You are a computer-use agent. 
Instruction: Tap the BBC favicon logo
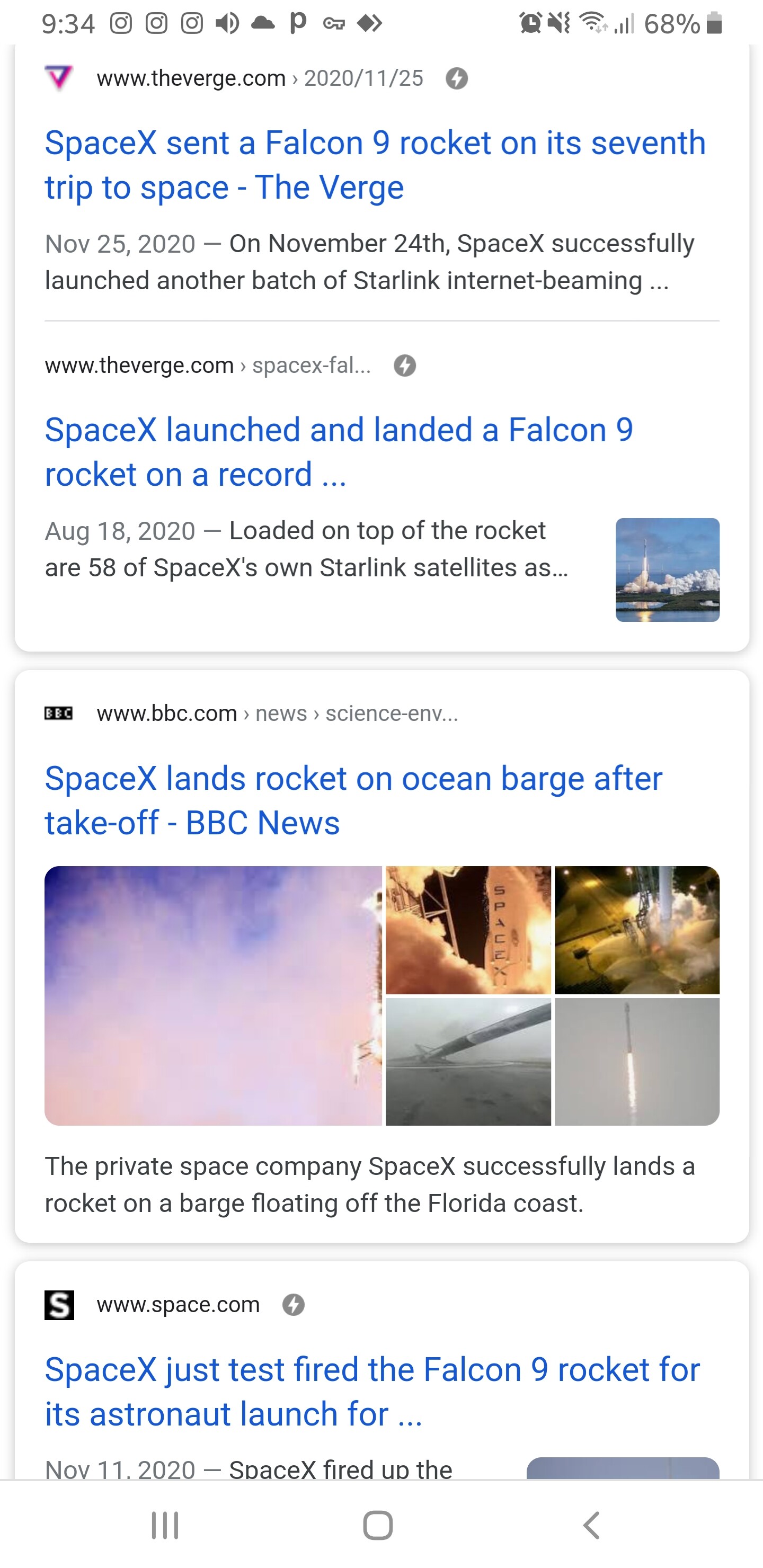tap(59, 713)
